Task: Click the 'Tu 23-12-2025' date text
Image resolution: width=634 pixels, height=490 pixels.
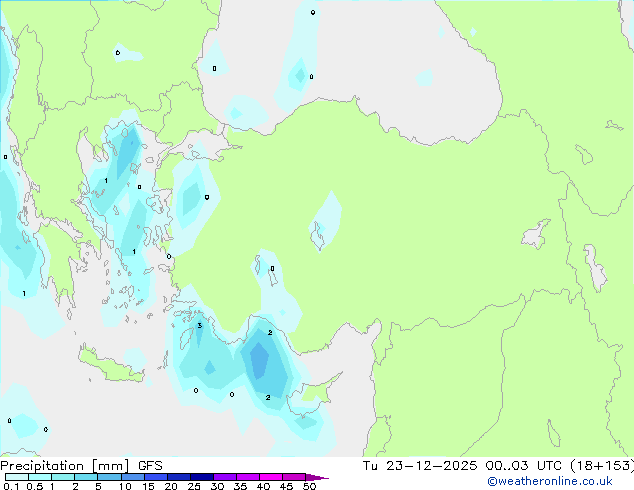Action: 420,466
